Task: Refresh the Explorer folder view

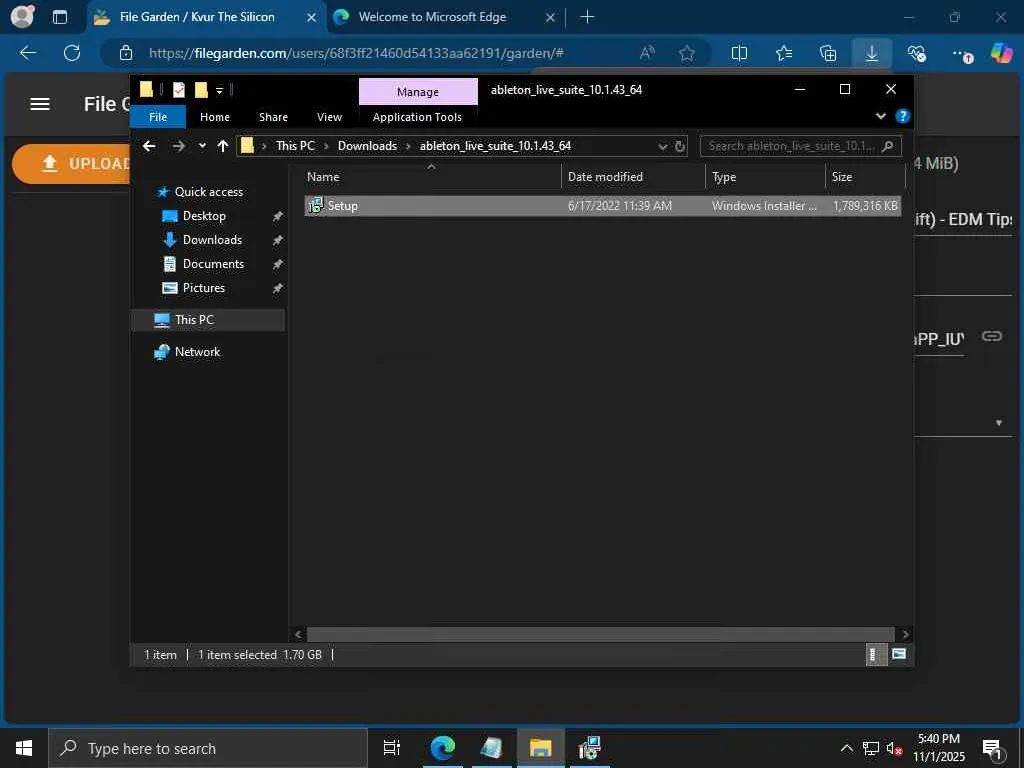Action: pos(680,146)
